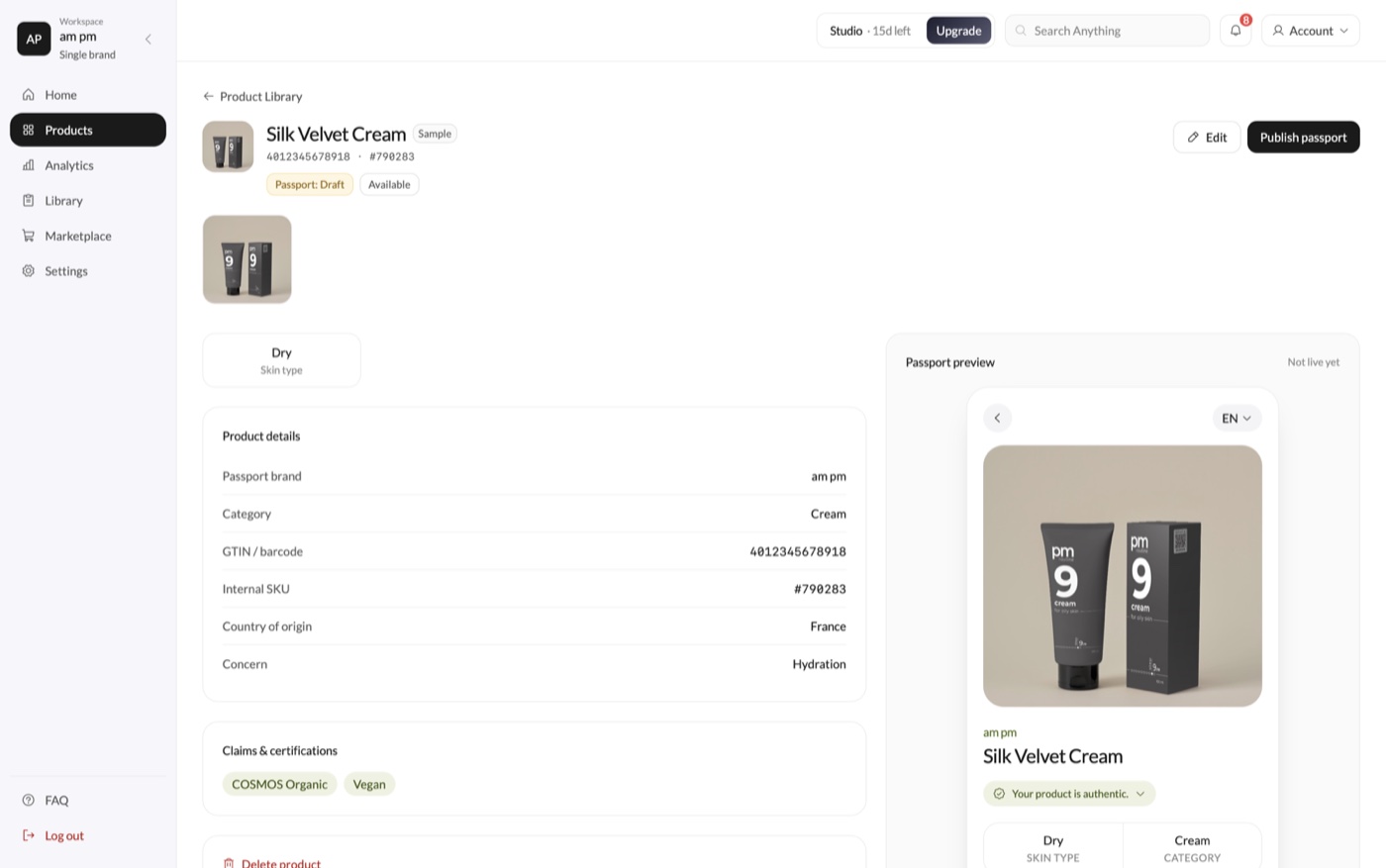Go to Library in the sidebar

click(x=88, y=200)
